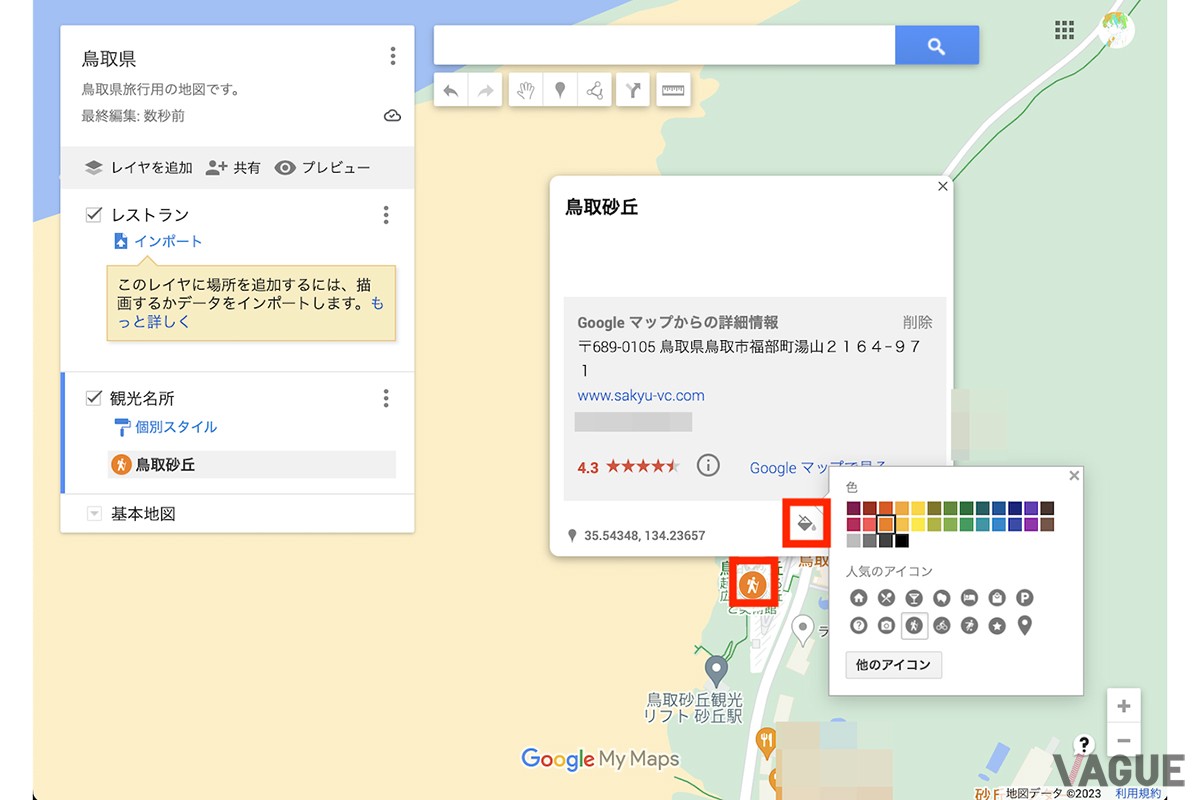Pick the parking P icon

click(x=1024, y=598)
